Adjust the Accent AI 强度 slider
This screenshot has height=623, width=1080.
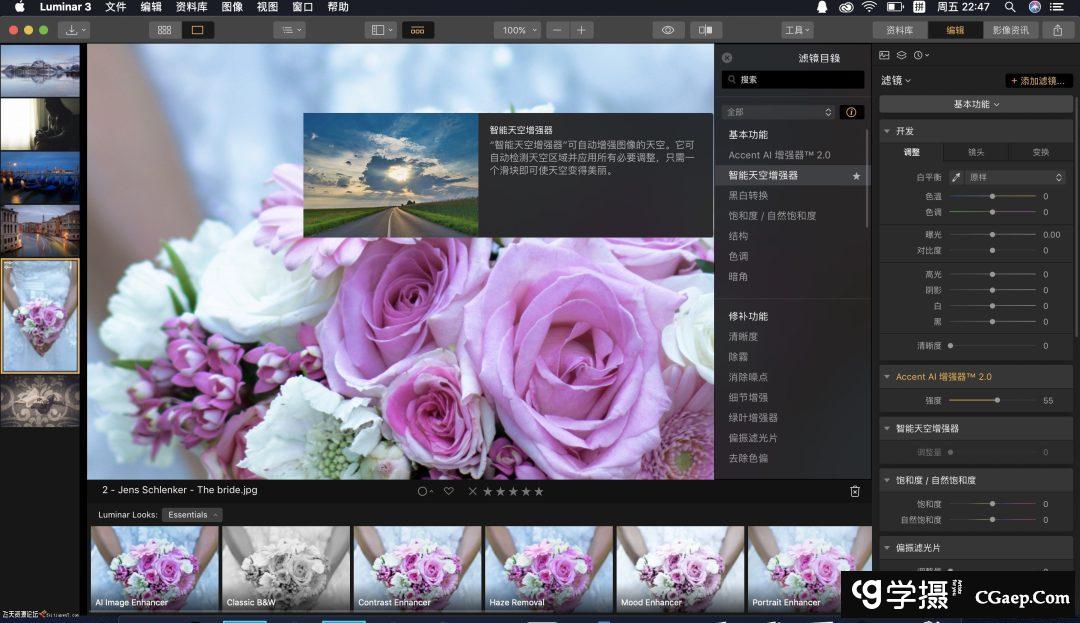pos(997,400)
